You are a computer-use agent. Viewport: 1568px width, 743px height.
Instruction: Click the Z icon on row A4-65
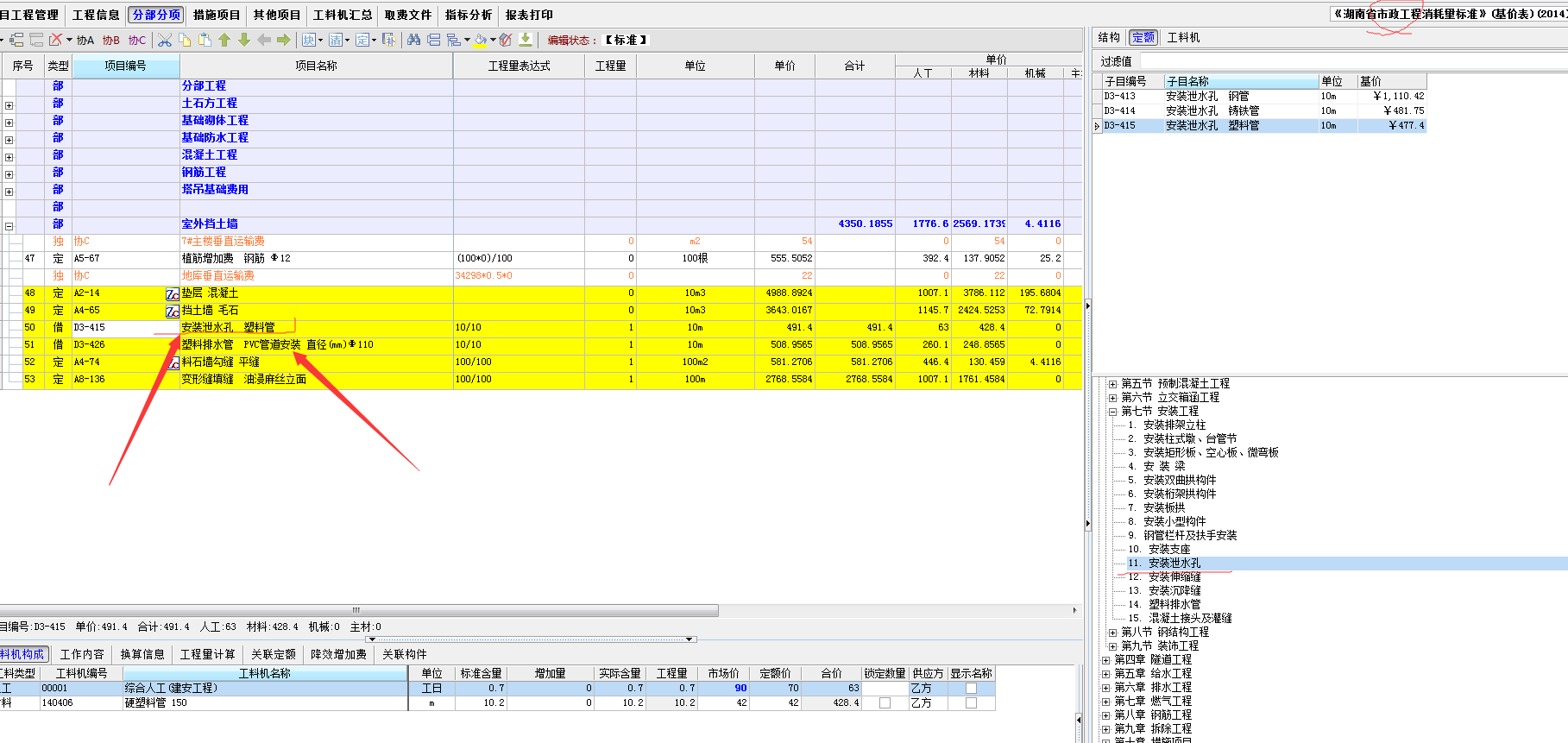tap(173, 312)
